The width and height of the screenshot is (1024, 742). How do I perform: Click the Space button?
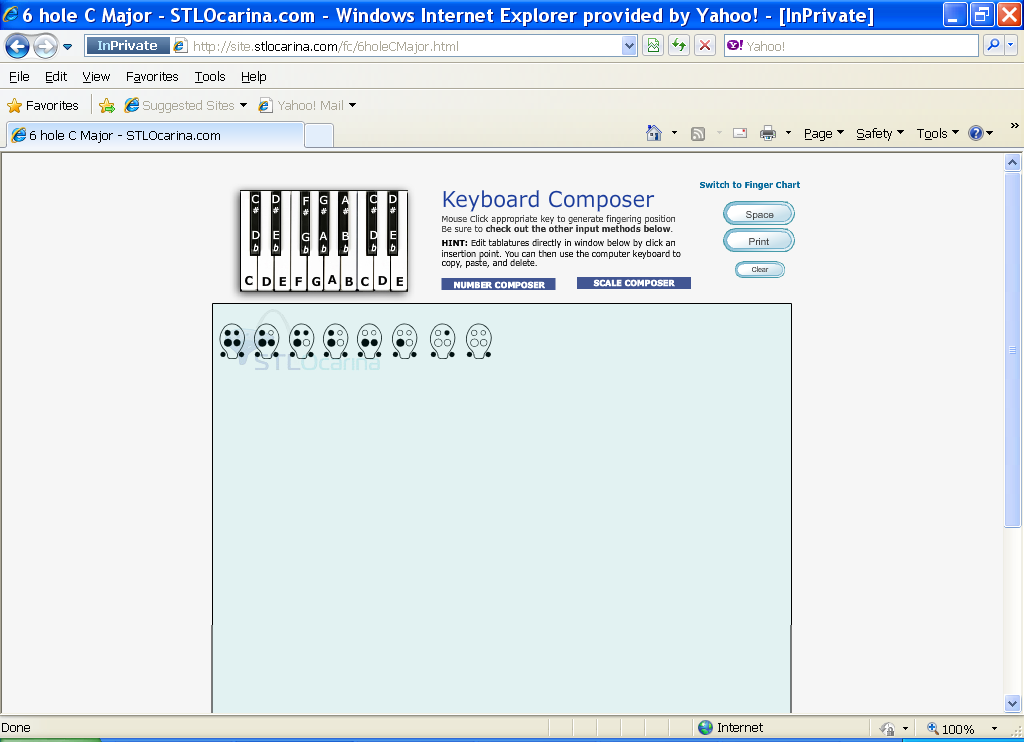[759, 214]
